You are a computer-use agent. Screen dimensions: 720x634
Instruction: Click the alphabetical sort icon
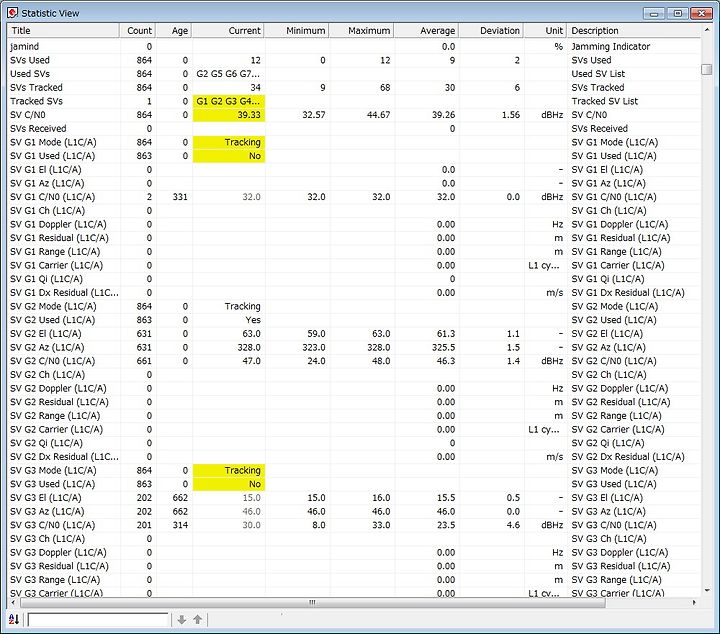[14, 619]
